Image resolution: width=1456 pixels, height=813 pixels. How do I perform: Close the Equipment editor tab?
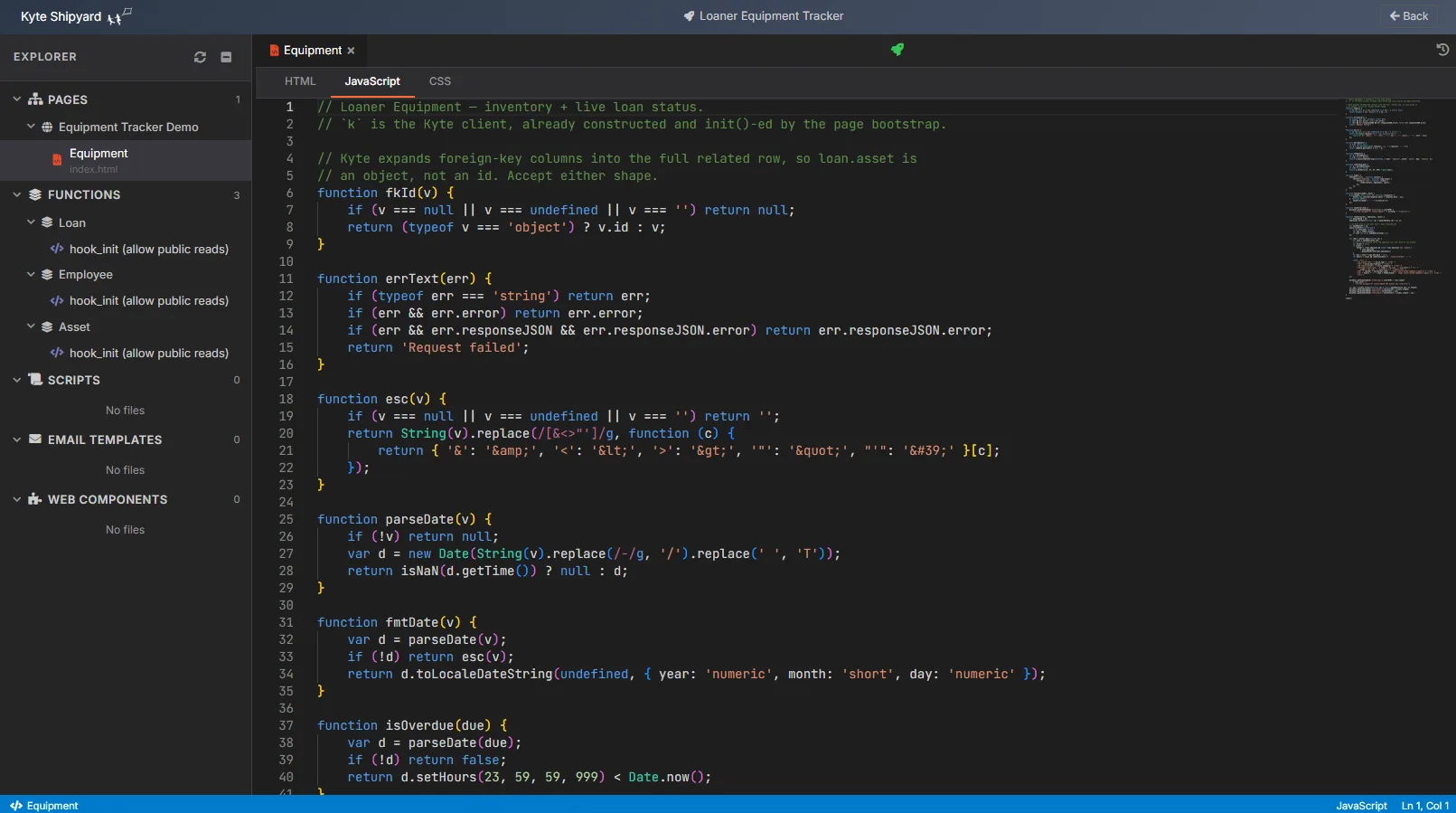[351, 51]
